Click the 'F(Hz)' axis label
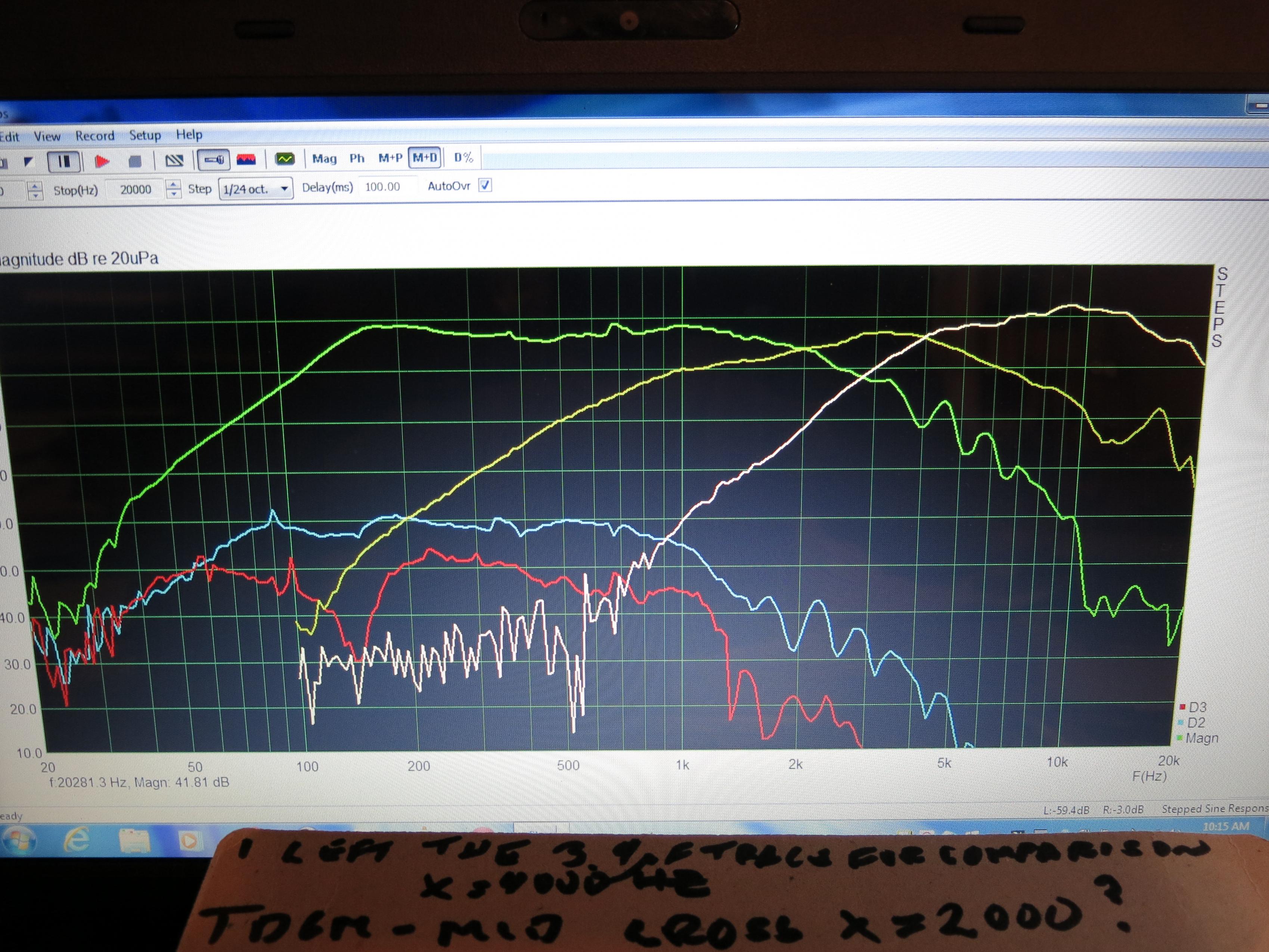Viewport: 1269px width, 952px height. 1149,777
